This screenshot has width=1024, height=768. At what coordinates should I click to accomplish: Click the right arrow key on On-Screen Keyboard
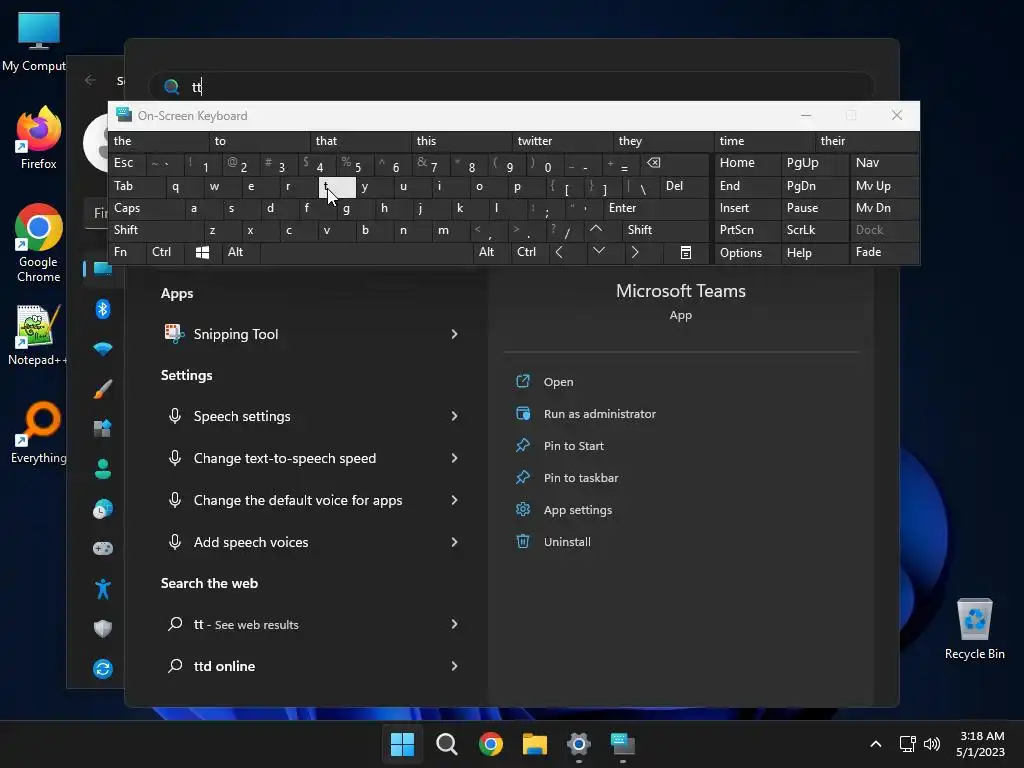(x=635, y=252)
